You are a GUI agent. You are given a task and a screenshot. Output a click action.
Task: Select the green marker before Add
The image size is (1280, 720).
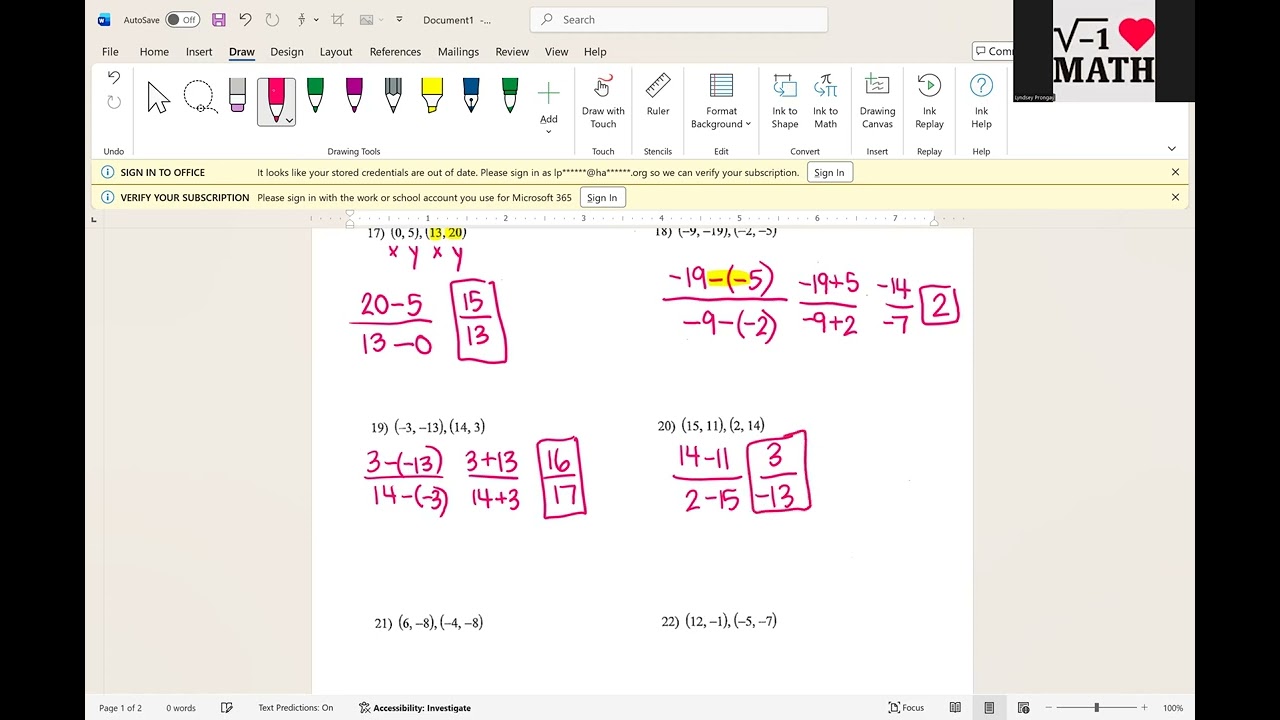(510, 96)
